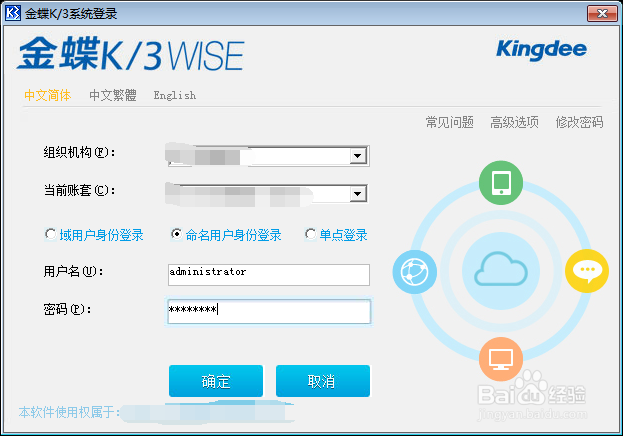The width and height of the screenshot is (623, 436).
Task: Click the 当前账套 combo box field
Action: click(269, 194)
